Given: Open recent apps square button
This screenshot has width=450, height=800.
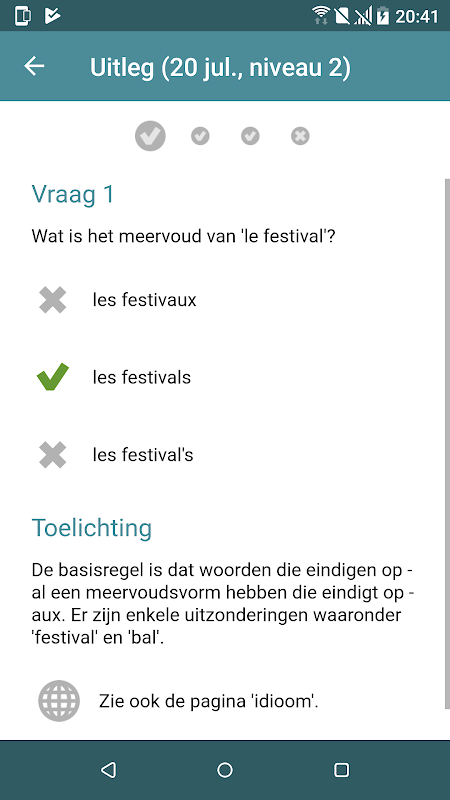Looking at the screenshot, I should [341, 770].
